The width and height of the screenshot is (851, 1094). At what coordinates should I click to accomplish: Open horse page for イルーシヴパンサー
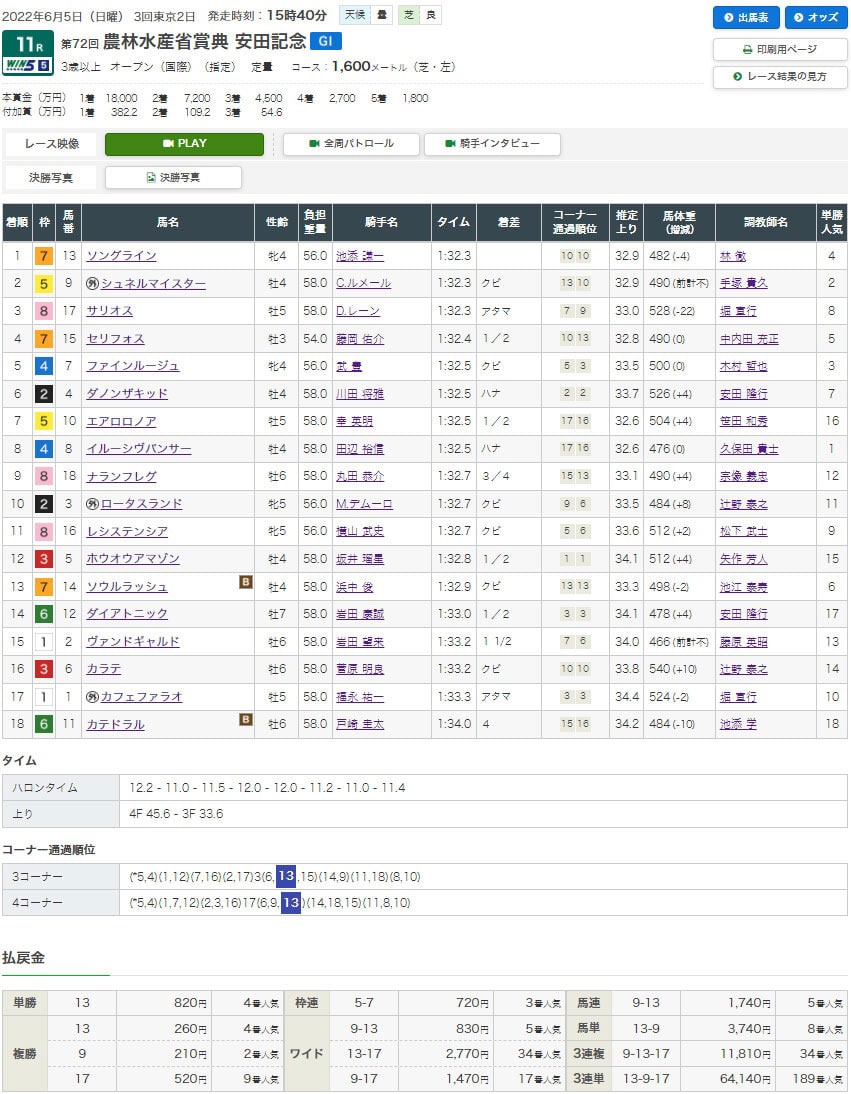(138, 449)
